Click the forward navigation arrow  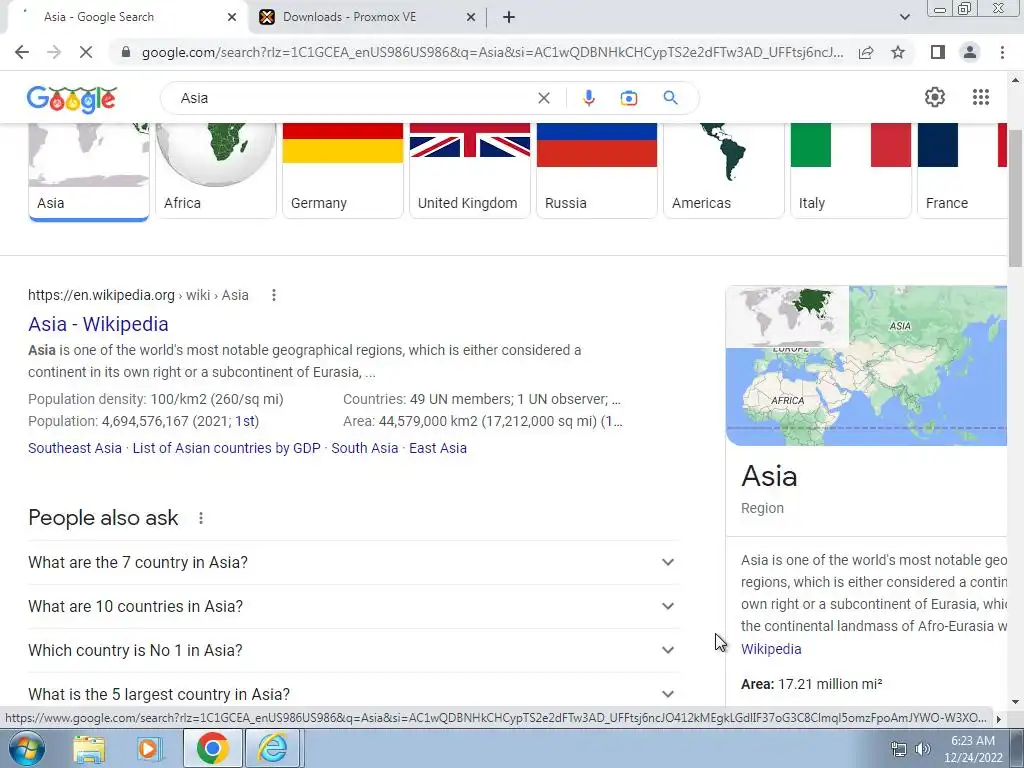(54, 52)
